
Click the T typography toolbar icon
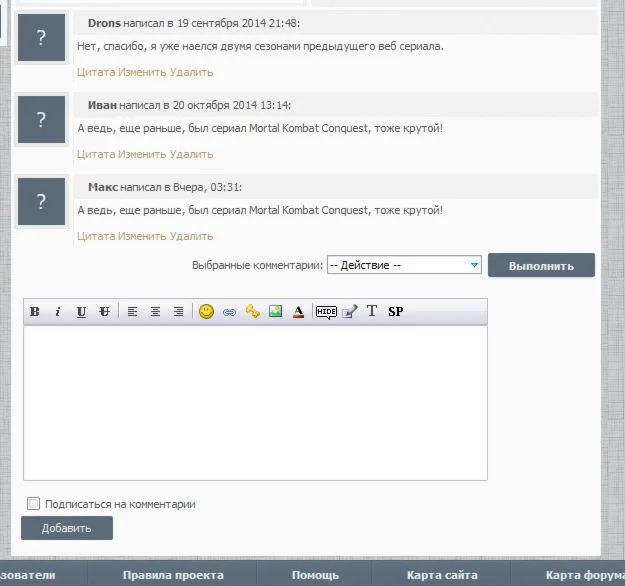click(371, 311)
